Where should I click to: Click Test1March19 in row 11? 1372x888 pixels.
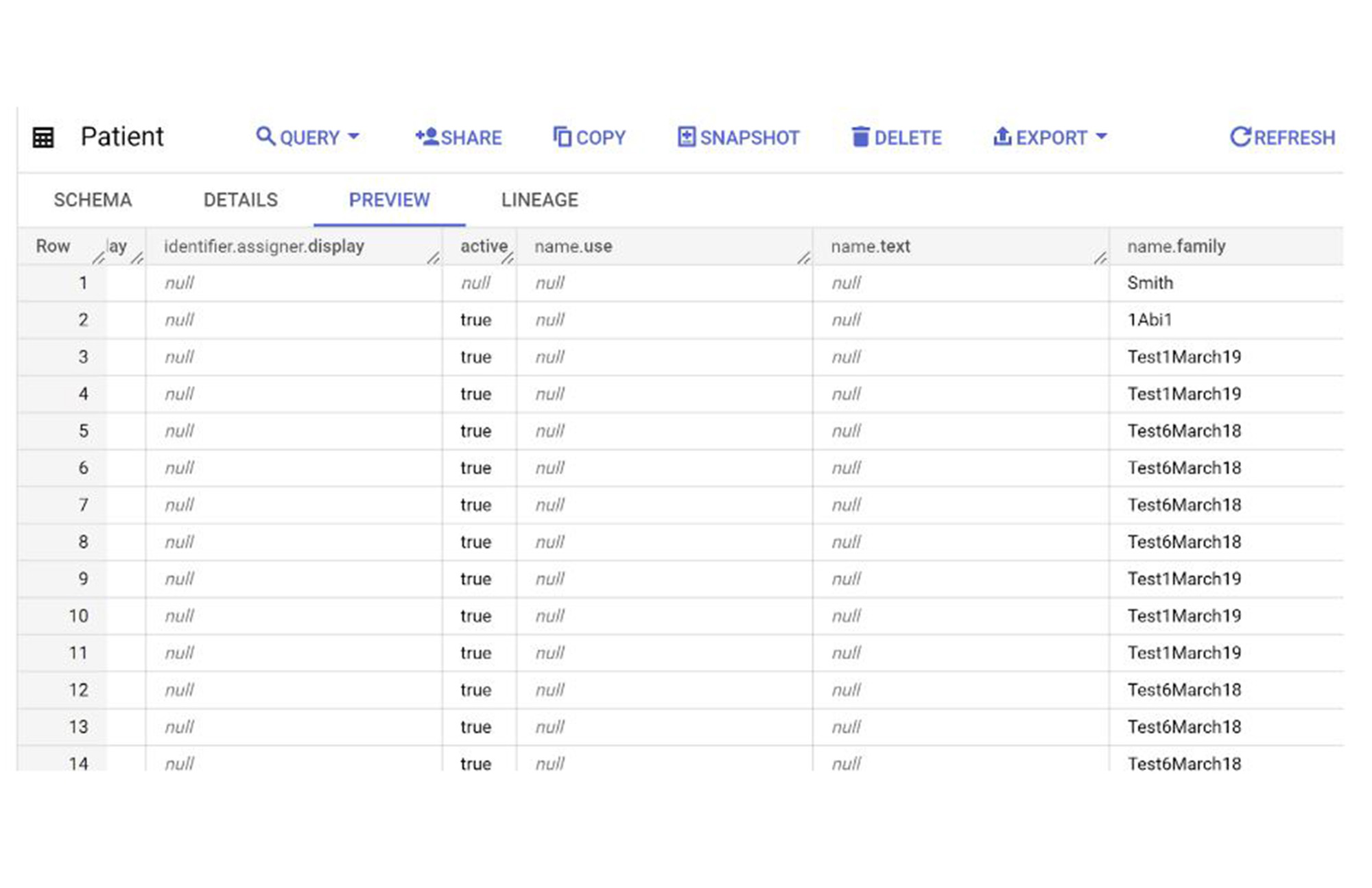[x=1185, y=653]
